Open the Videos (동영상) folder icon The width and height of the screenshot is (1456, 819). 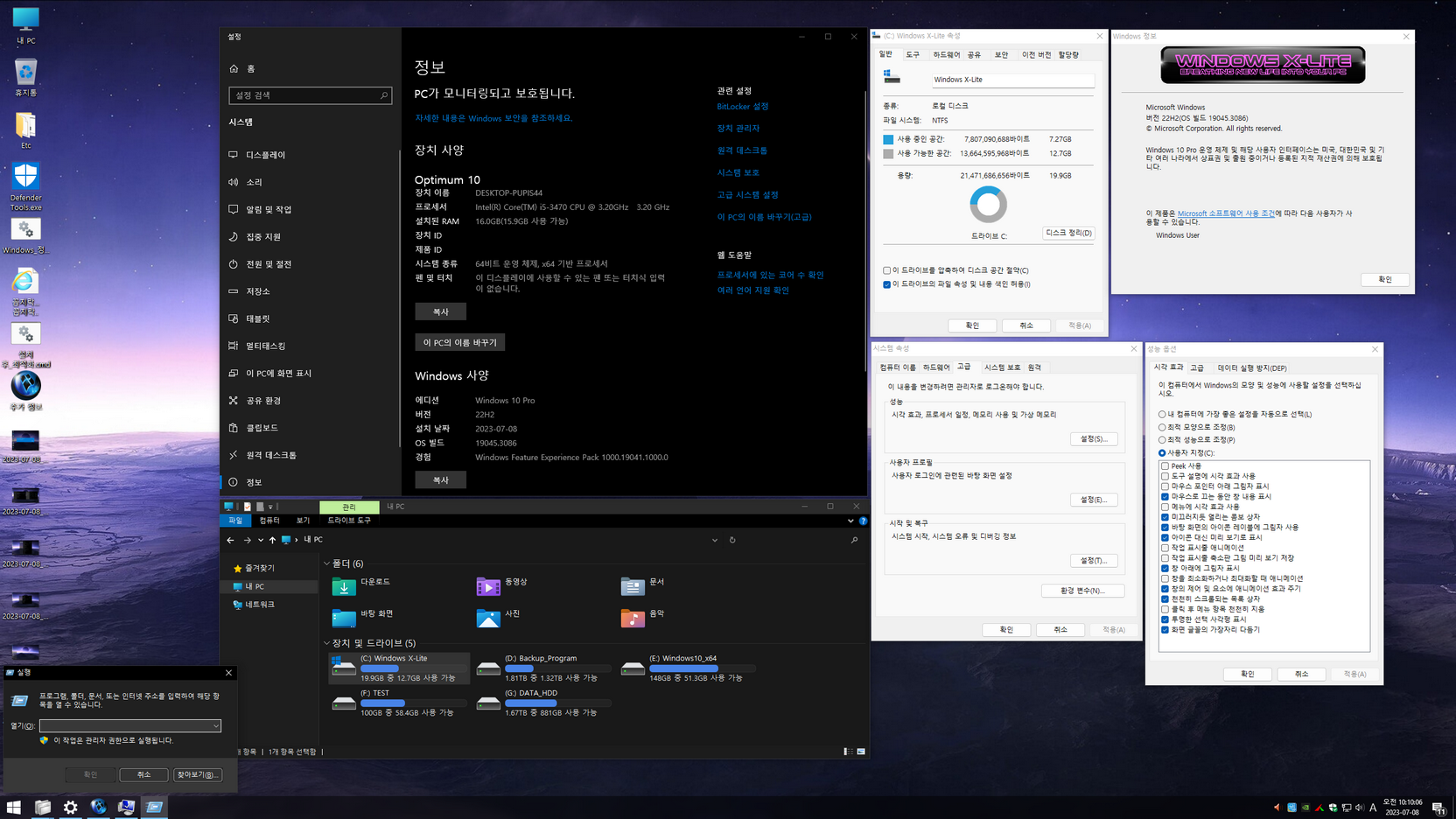(x=488, y=586)
